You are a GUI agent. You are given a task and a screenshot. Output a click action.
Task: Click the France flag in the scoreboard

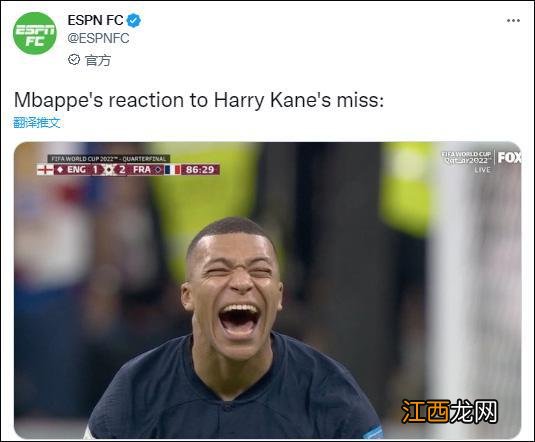coord(173,170)
